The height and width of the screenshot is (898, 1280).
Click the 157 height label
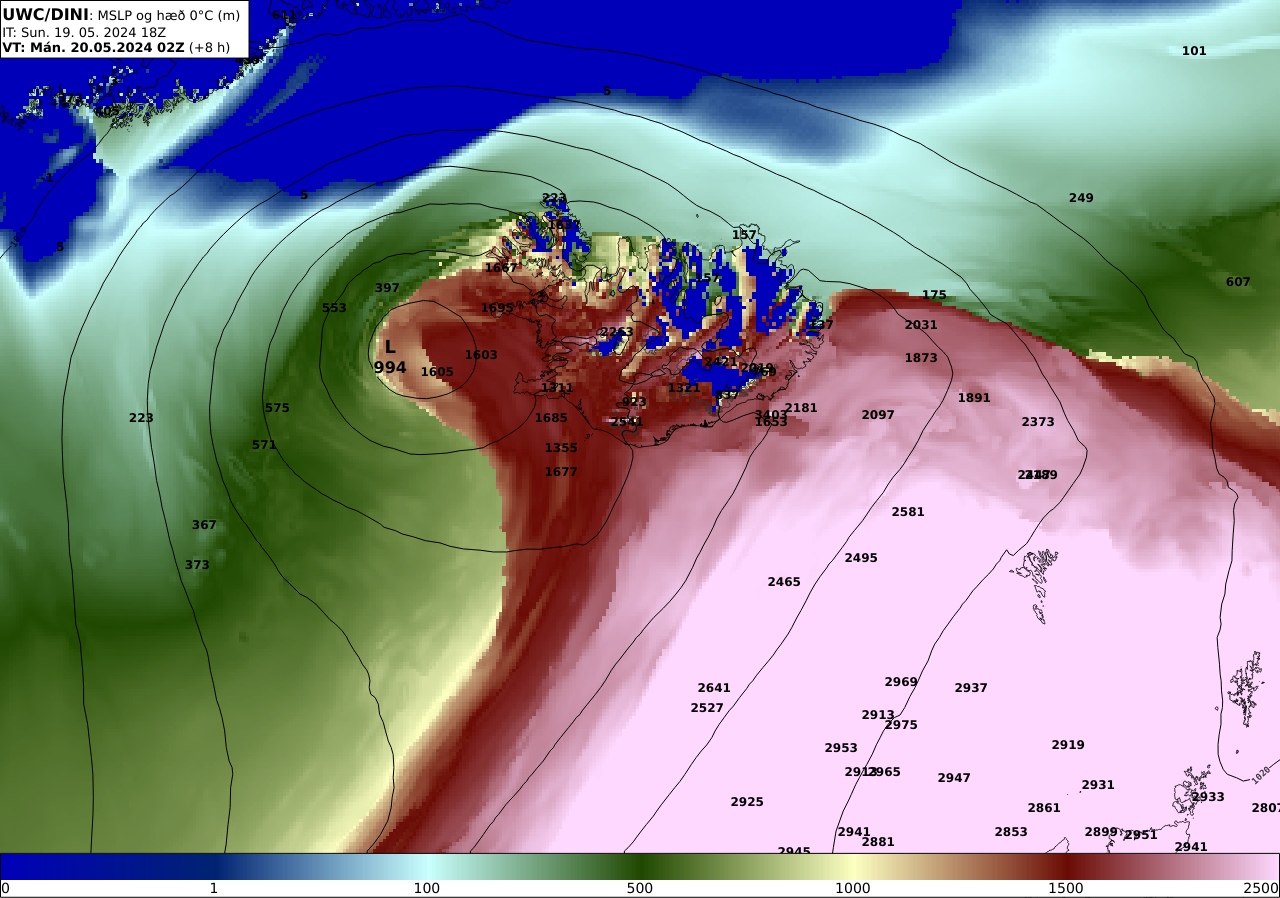pyautogui.click(x=744, y=235)
